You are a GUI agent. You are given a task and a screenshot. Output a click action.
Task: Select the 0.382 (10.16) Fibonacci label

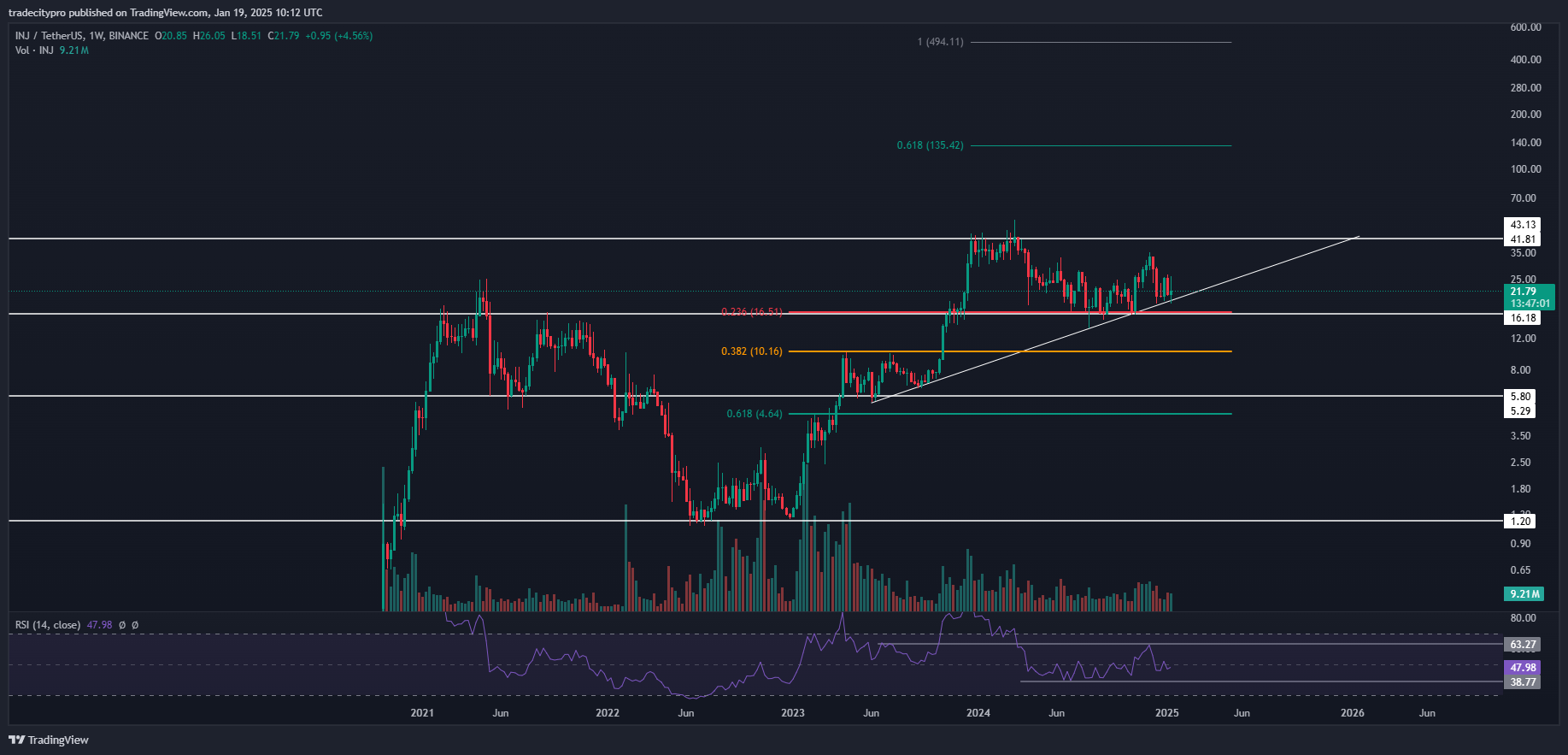751,351
